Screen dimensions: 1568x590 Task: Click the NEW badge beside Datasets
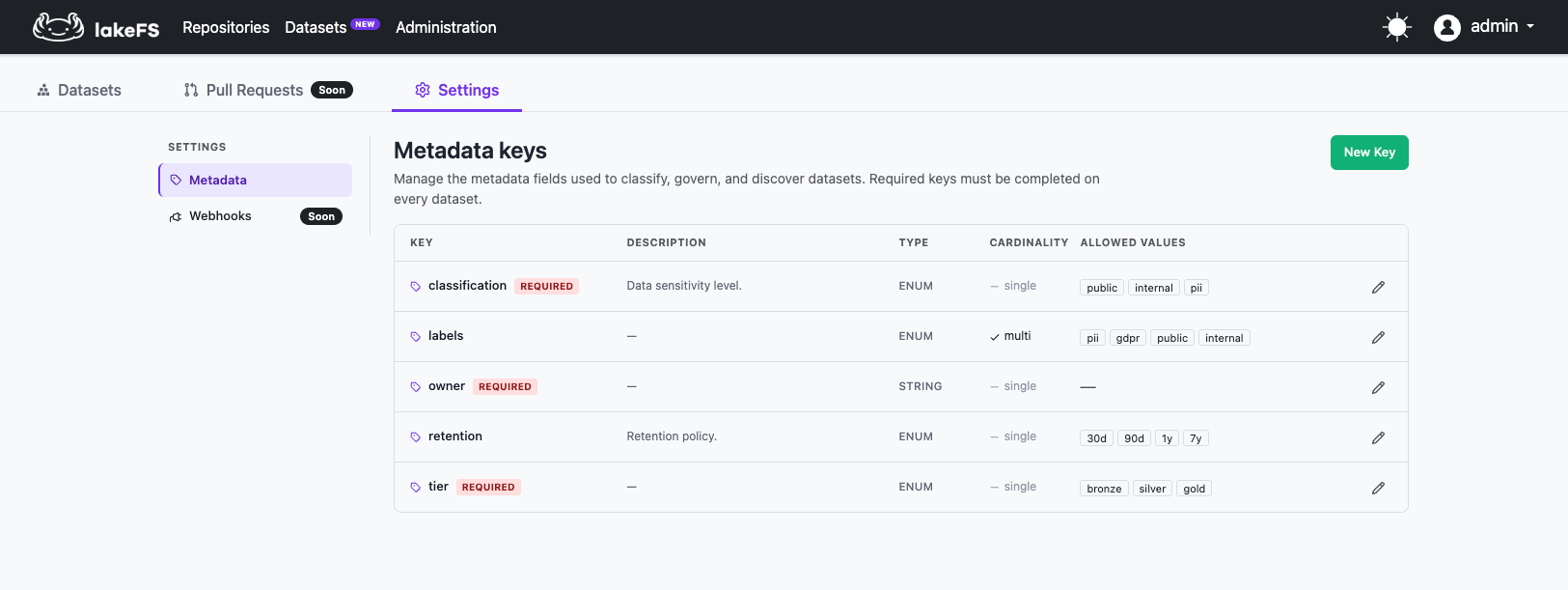pyautogui.click(x=365, y=24)
